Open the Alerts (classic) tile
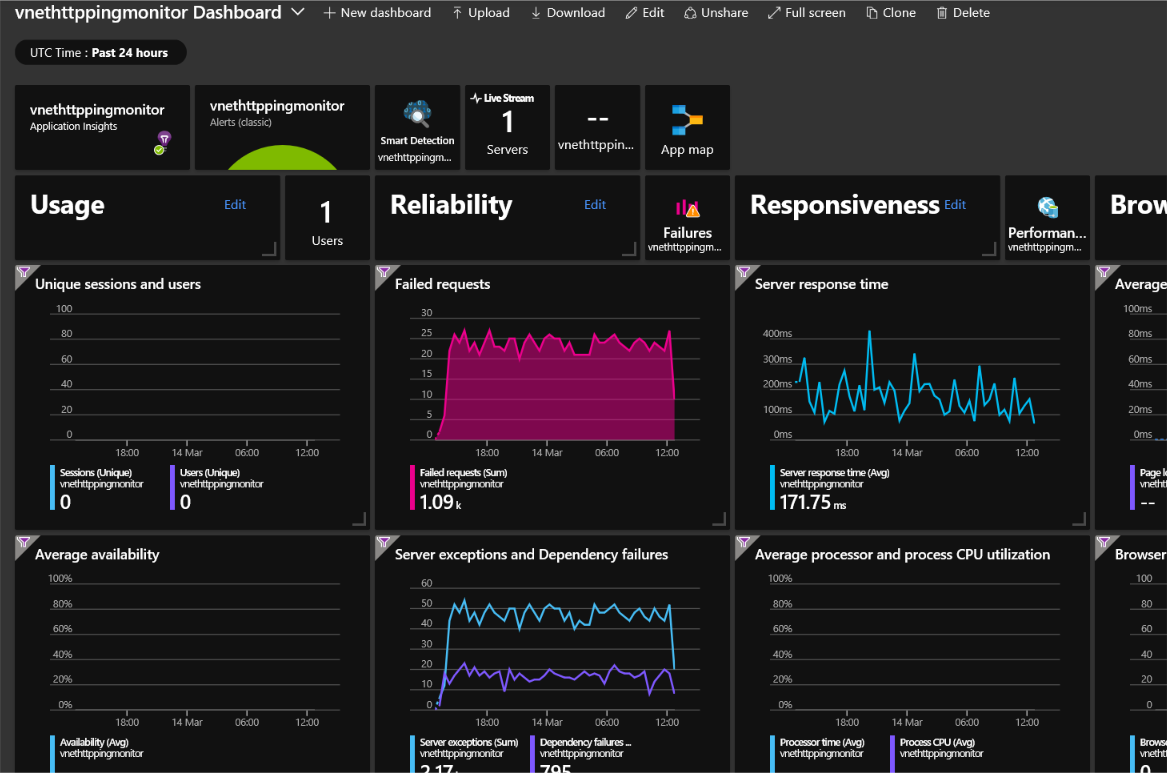 [x=282, y=127]
